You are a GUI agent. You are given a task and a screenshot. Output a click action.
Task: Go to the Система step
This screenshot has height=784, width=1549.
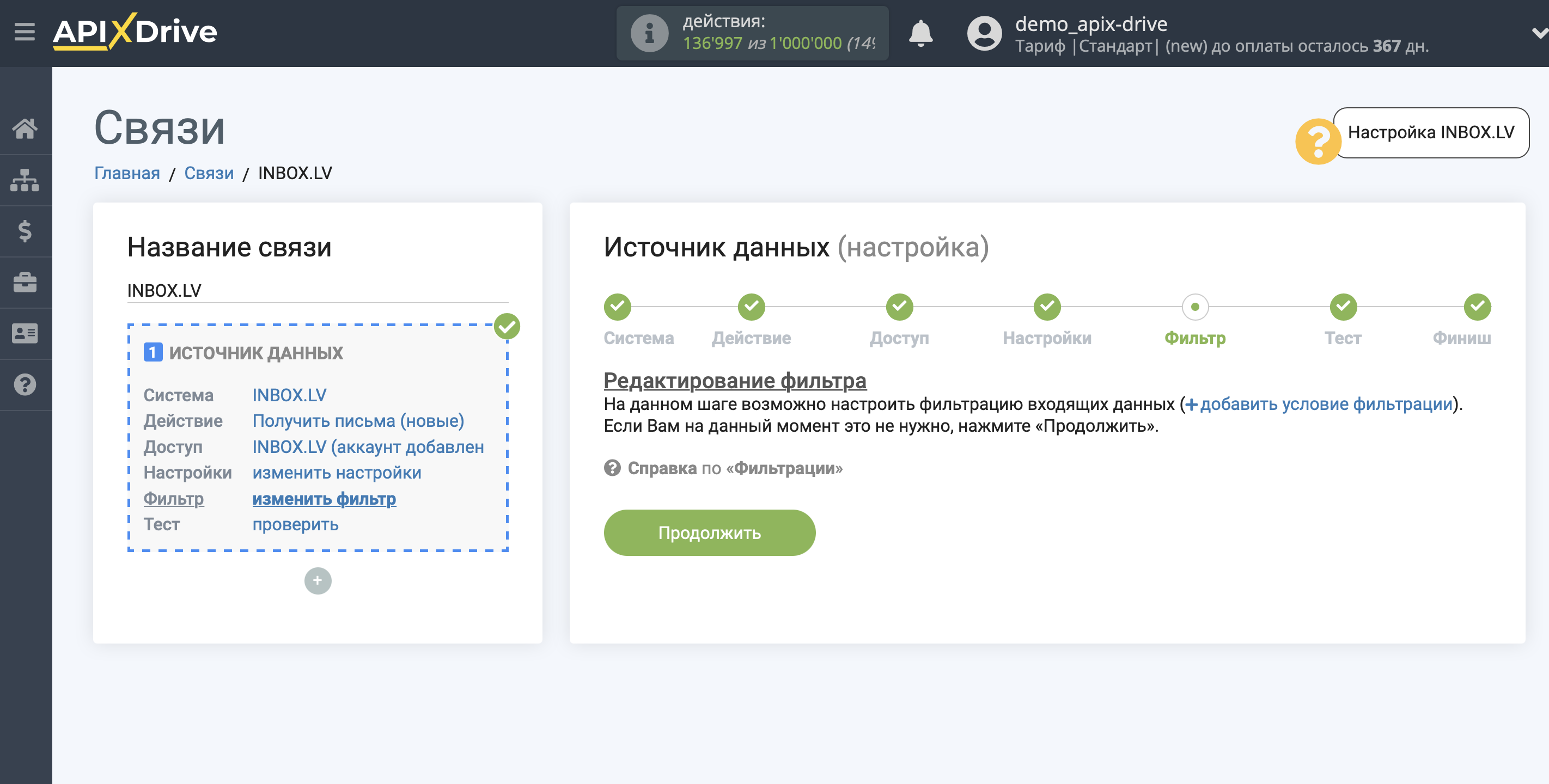pyautogui.click(x=638, y=338)
